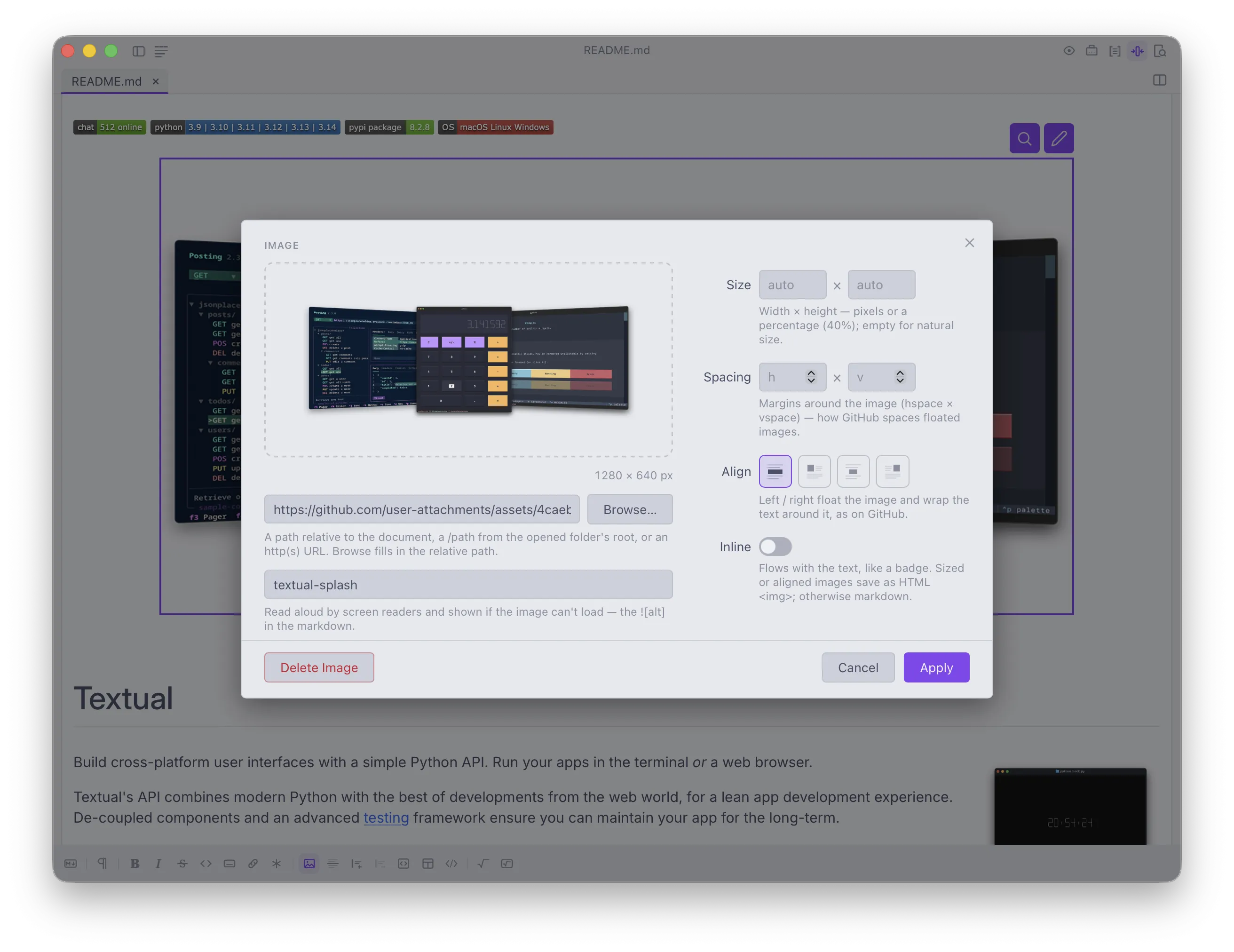Screen dimensions: 1234x952
Task: Click the purple magnifier button over the image
Action: point(1024,138)
